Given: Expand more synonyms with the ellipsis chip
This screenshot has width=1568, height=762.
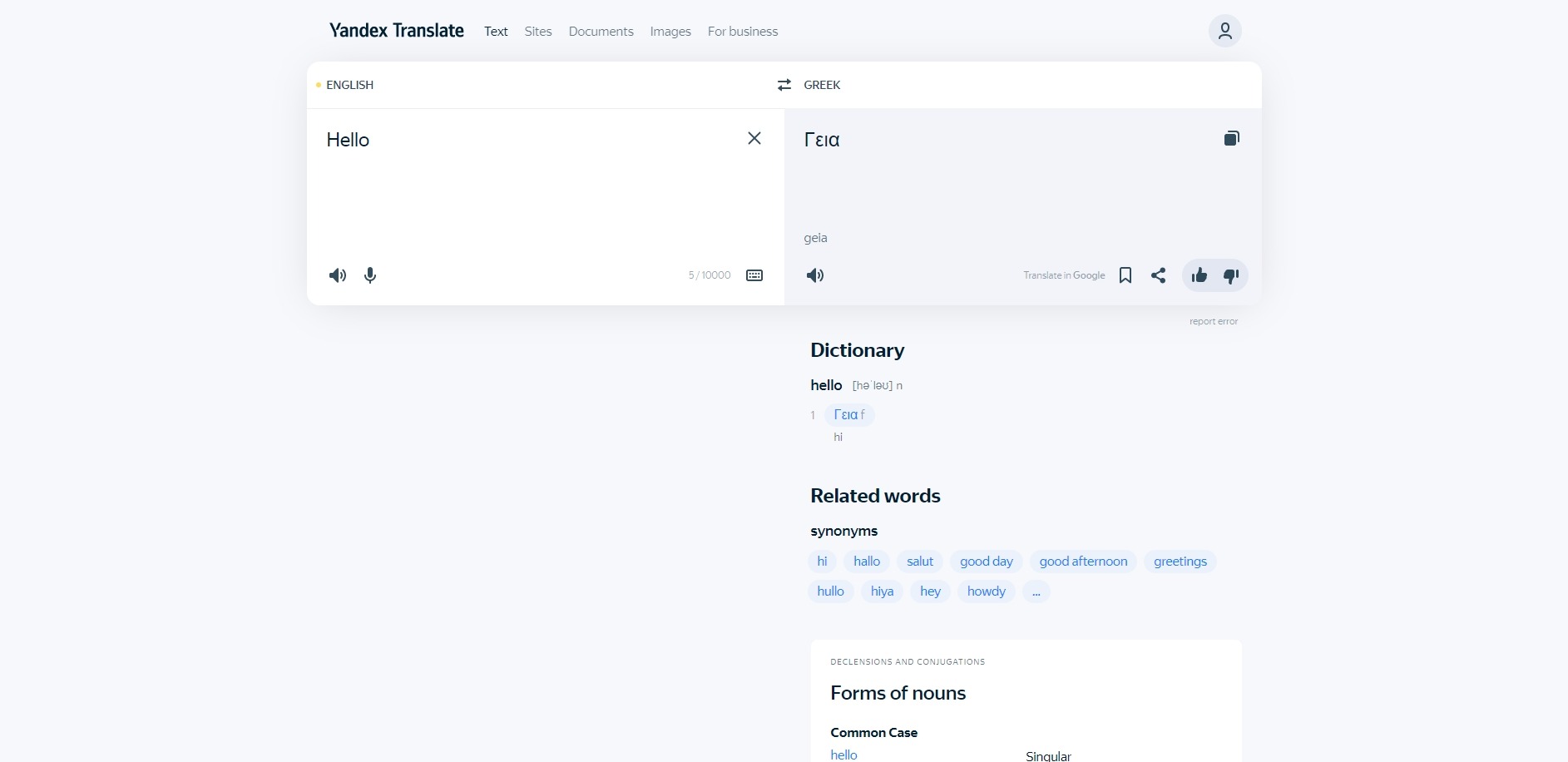Looking at the screenshot, I should [x=1036, y=591].
